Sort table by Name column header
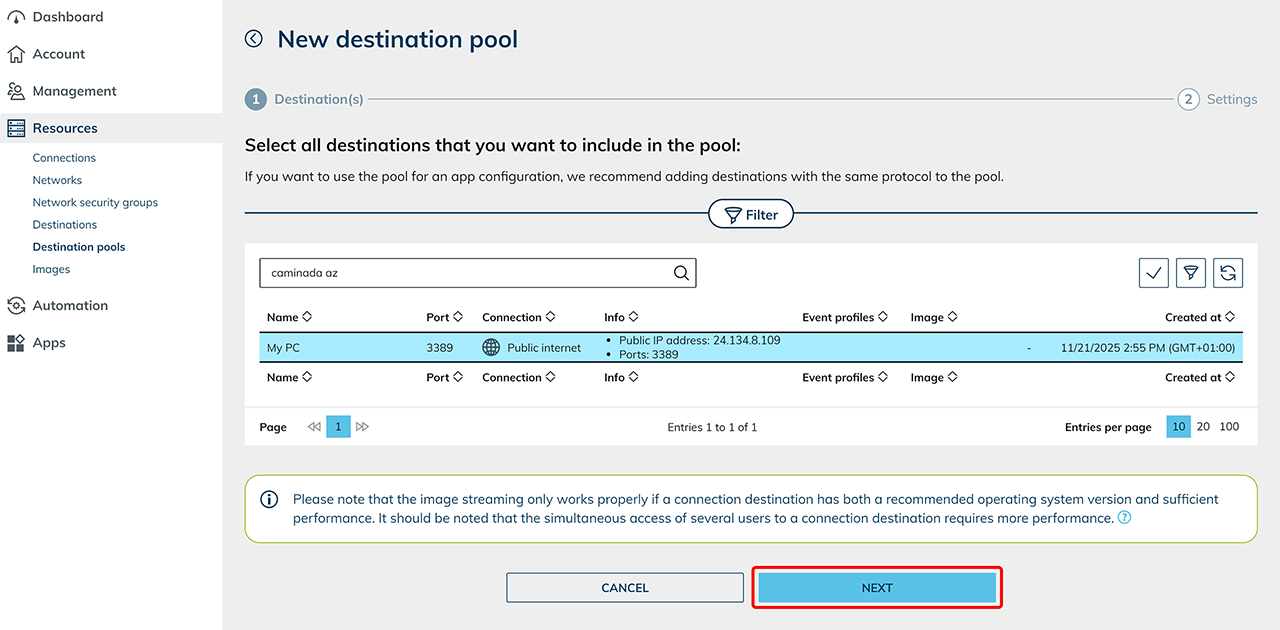Image resolution: width=1280 pixels, height=630 pixels. [x=289, y=317]
